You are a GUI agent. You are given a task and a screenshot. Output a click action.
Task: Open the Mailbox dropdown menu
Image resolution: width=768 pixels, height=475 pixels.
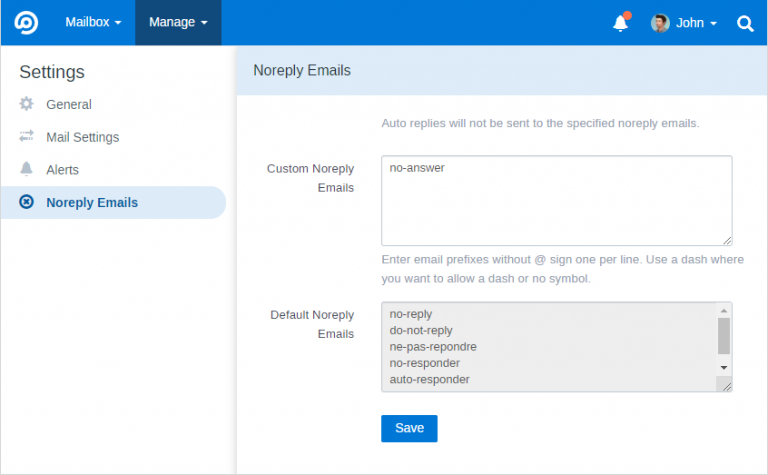click(93, 23)
